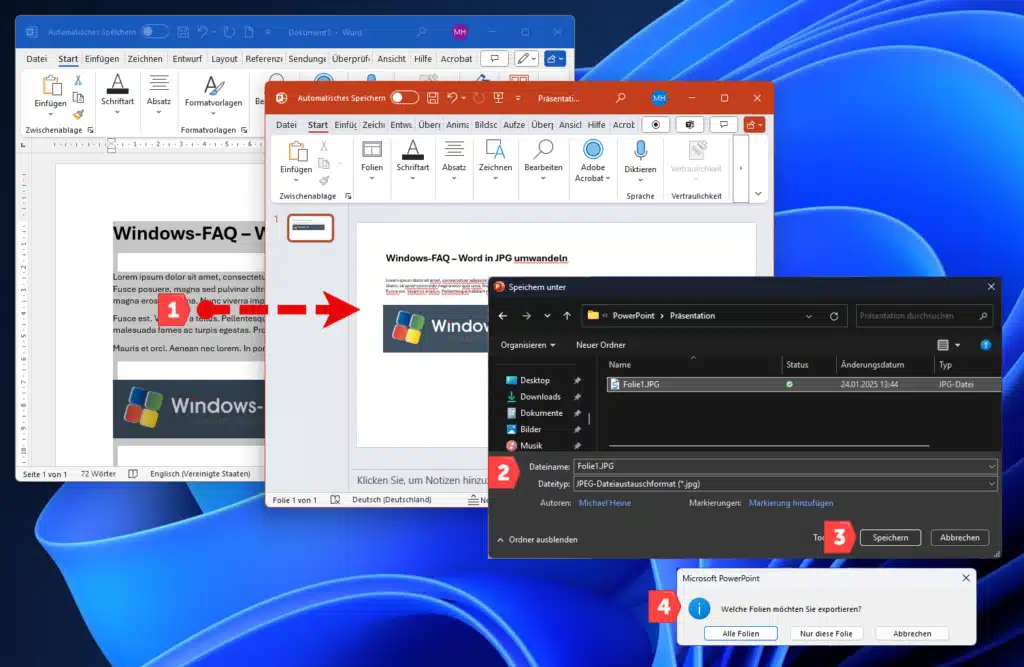Click Neuer Ordner button
The width and height of the screenshot is (1024, 667).
(x=601, y=345)
